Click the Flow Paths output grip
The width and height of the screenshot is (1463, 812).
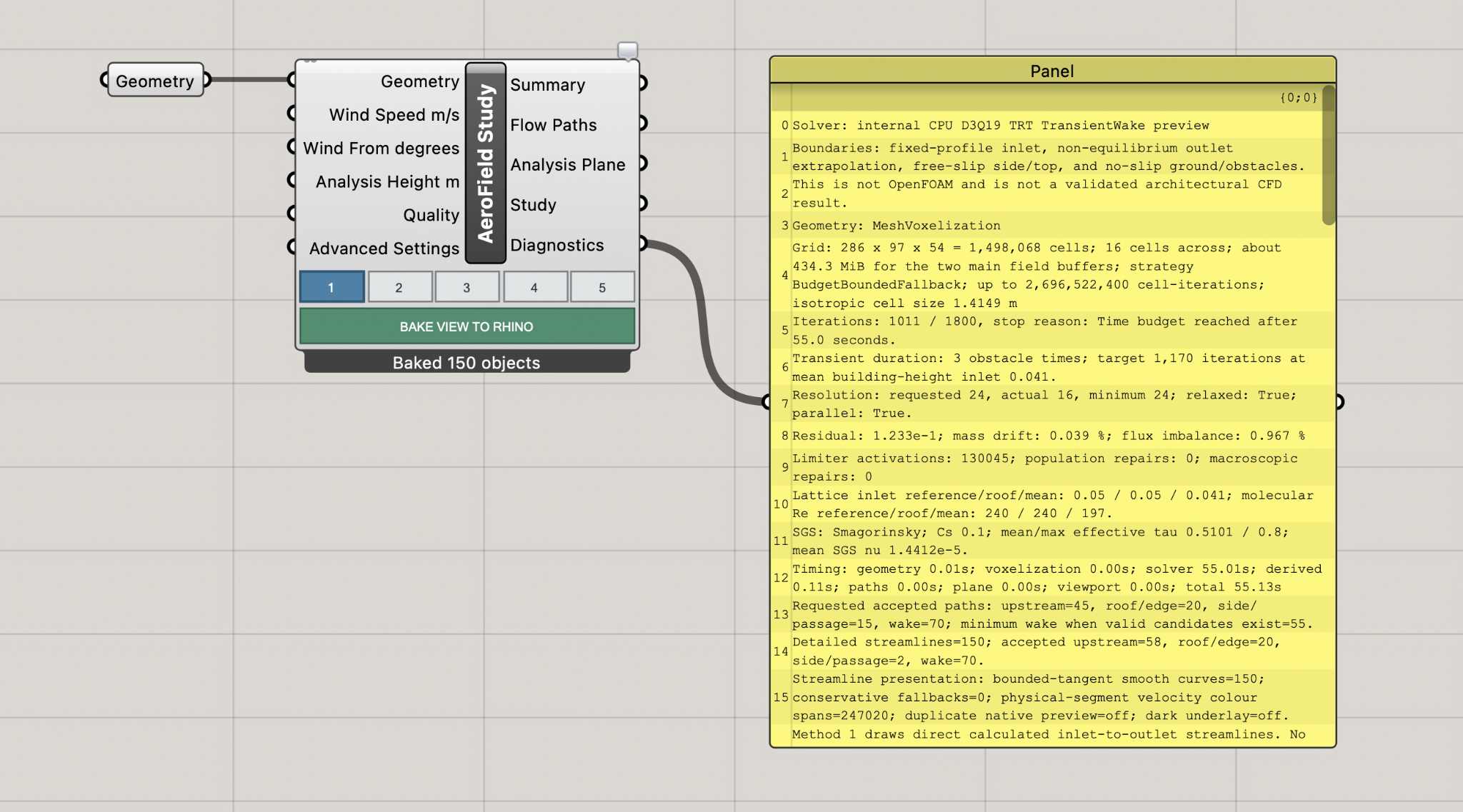pos(643,123)
